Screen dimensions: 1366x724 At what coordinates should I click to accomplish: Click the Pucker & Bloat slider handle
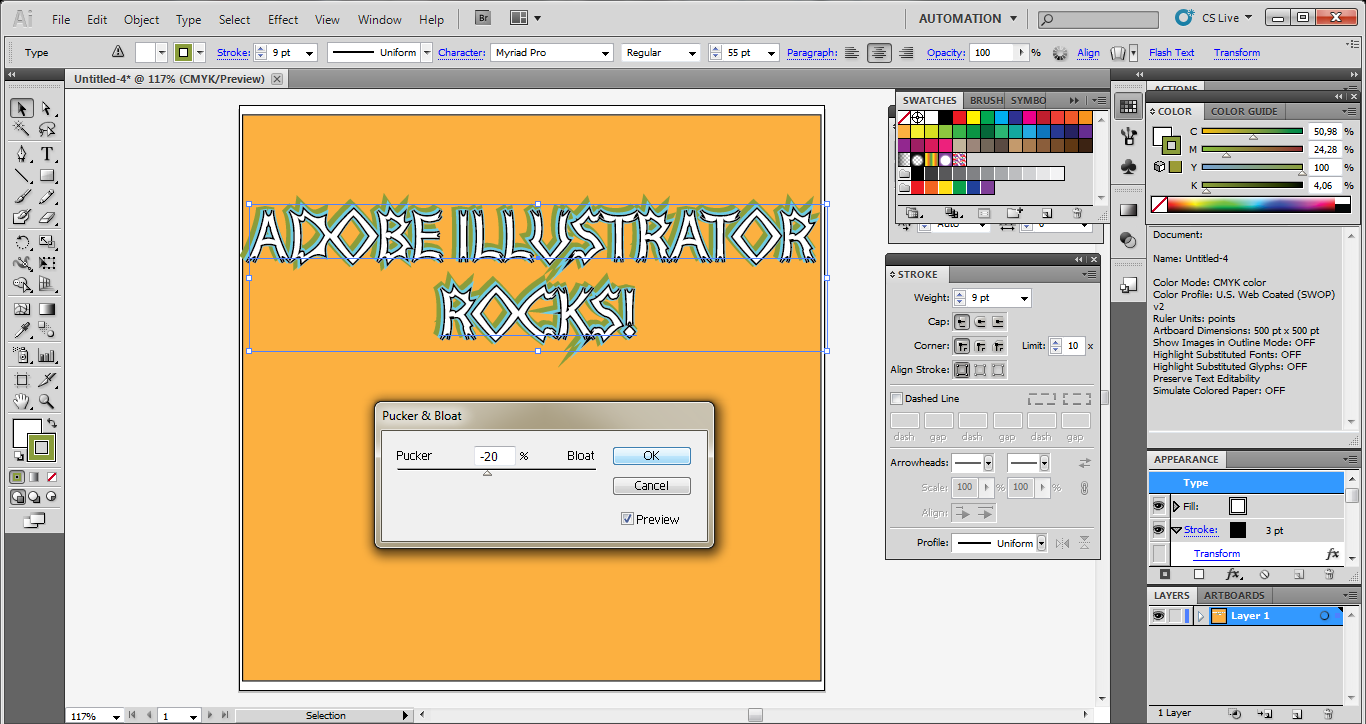coord(487,472)
